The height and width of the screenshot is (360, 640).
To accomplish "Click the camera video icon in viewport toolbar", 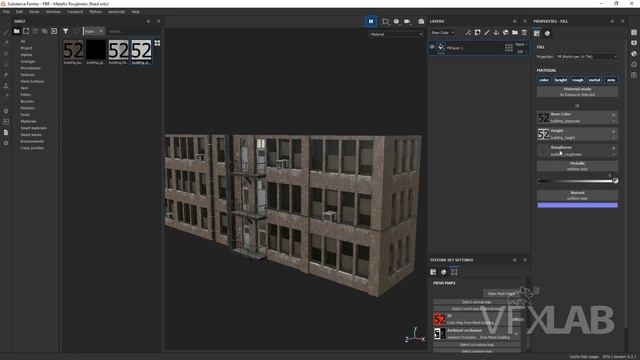I will pyautogui.click(x=407, y=21).
